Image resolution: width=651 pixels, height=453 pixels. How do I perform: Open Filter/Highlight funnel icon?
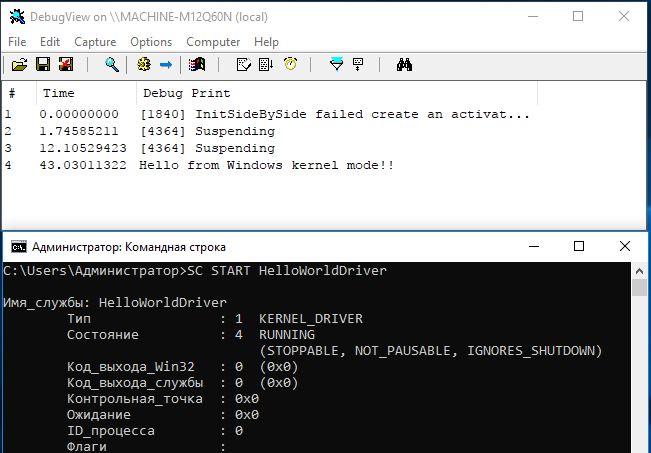[336, 65]
